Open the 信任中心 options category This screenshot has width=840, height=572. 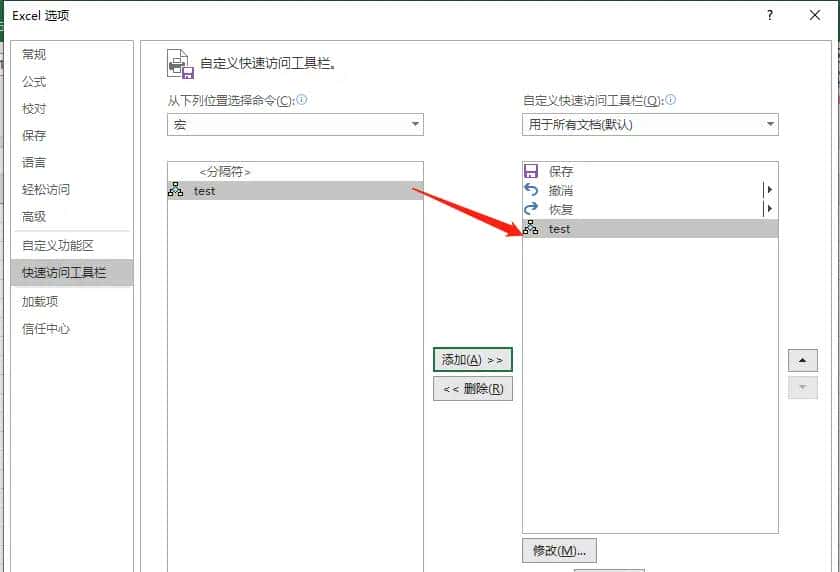72,329
